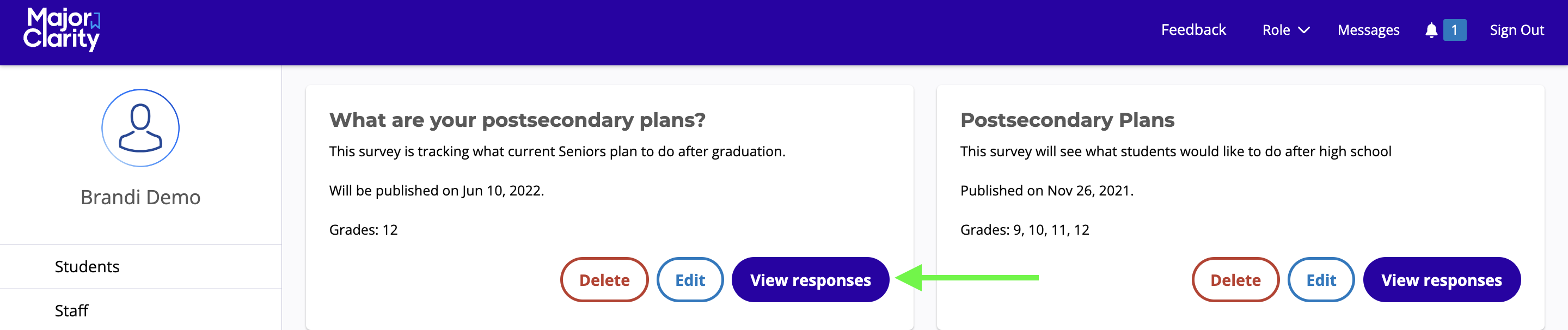The height and width of the screenshot is (330, 1568).
Task: Click the notification bell icon
Action: coord(1431,30)
